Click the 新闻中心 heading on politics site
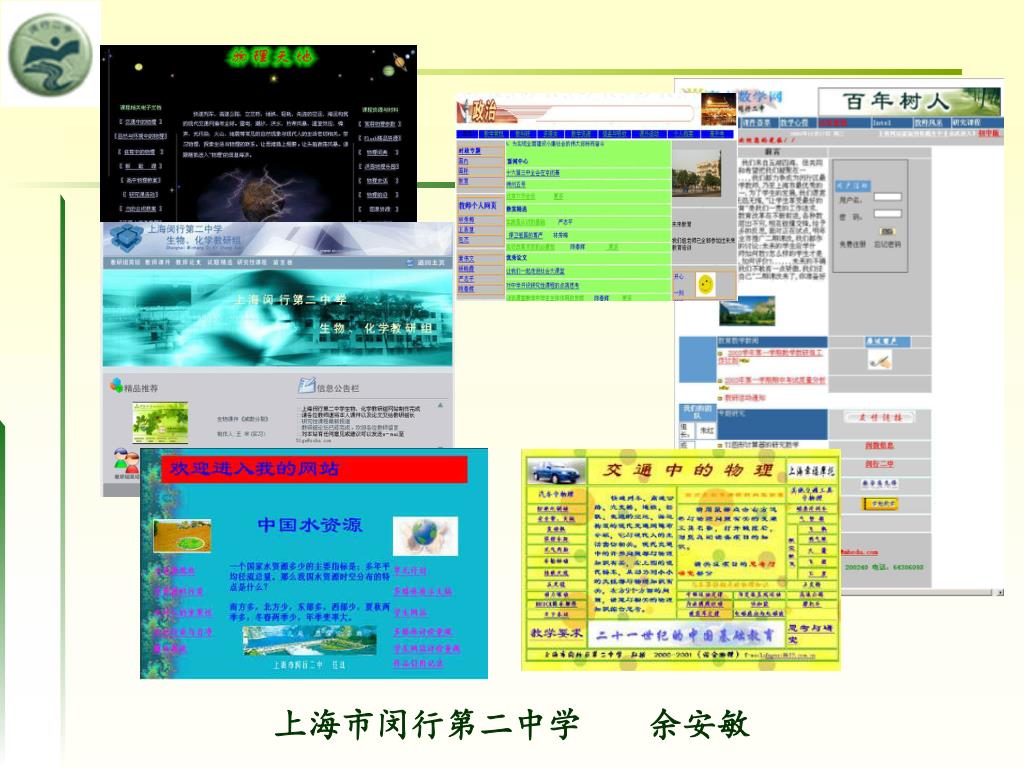1024x768 pixels. [517, 161]
